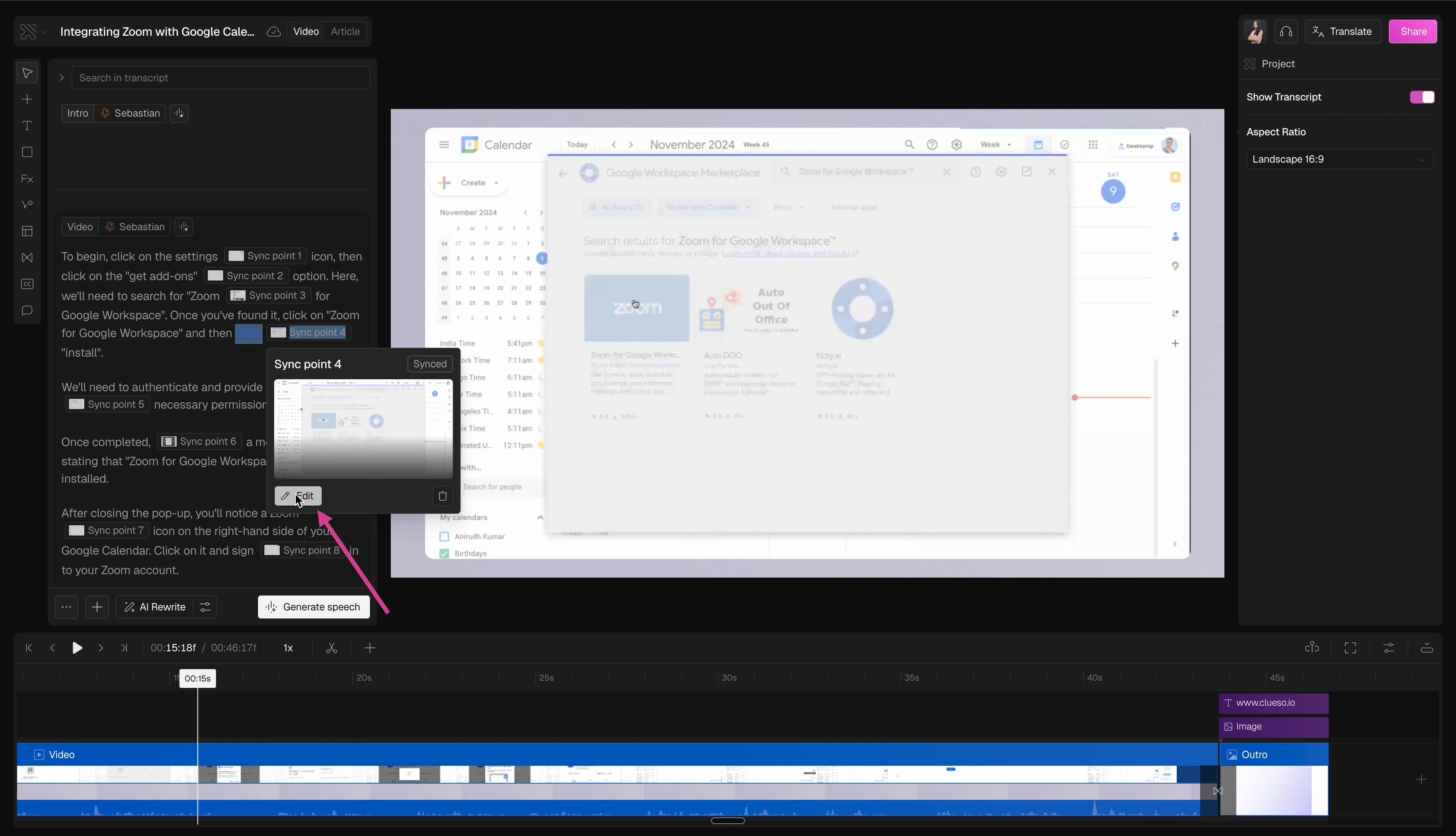Screen dimensions: 1456x836
Task: Open the more options ellipsis menu
Action: coord(66,607)
